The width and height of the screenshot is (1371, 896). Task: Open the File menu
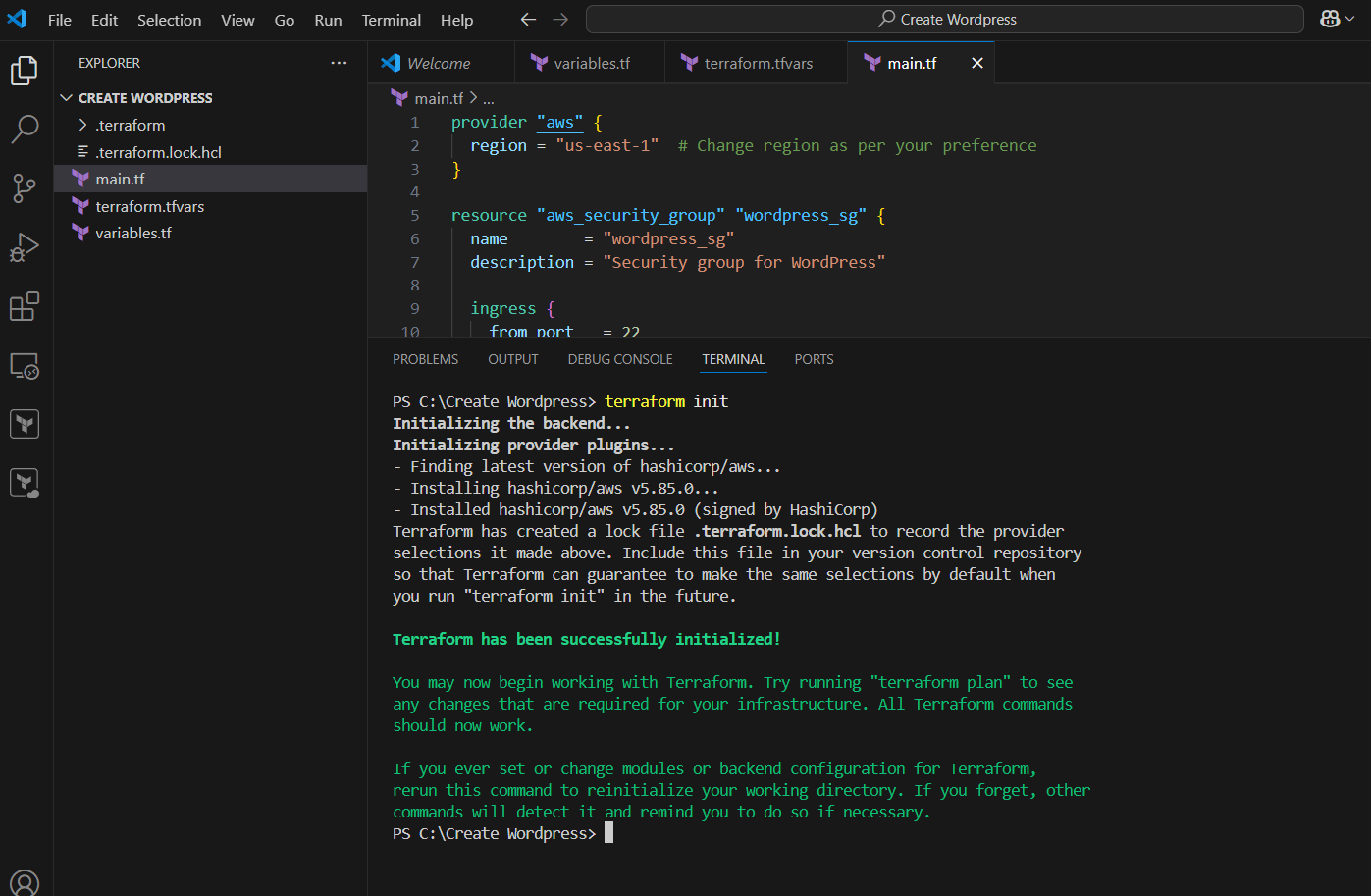60,20
